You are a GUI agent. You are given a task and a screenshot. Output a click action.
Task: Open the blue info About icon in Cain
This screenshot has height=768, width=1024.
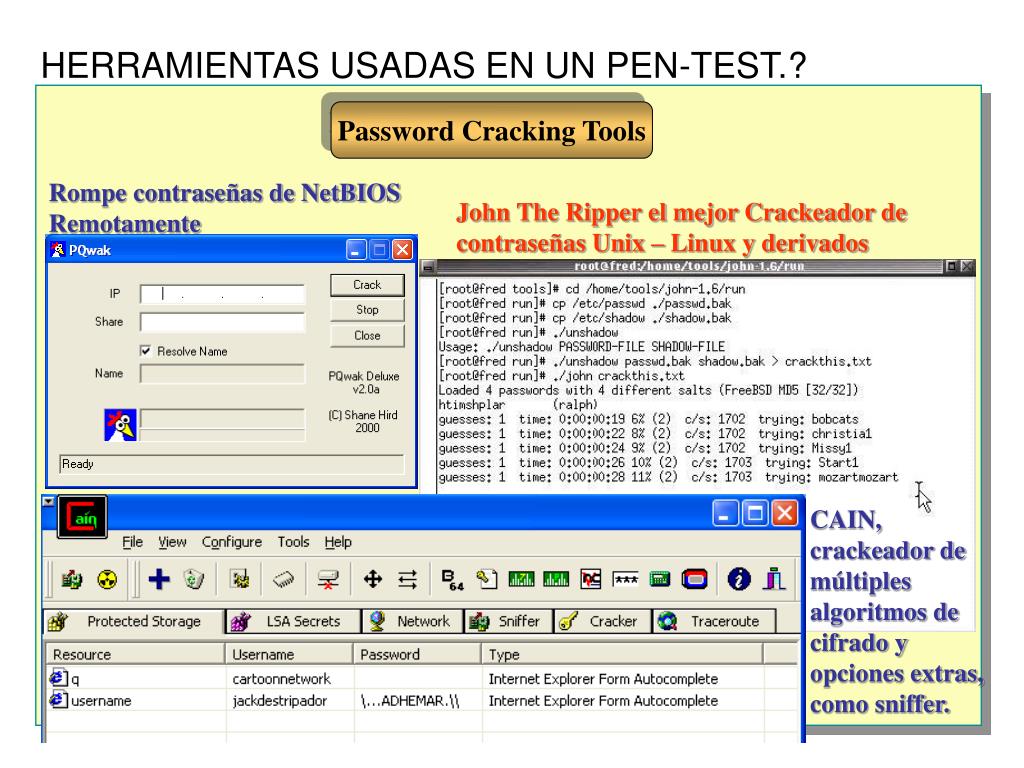tap(739, 579)
